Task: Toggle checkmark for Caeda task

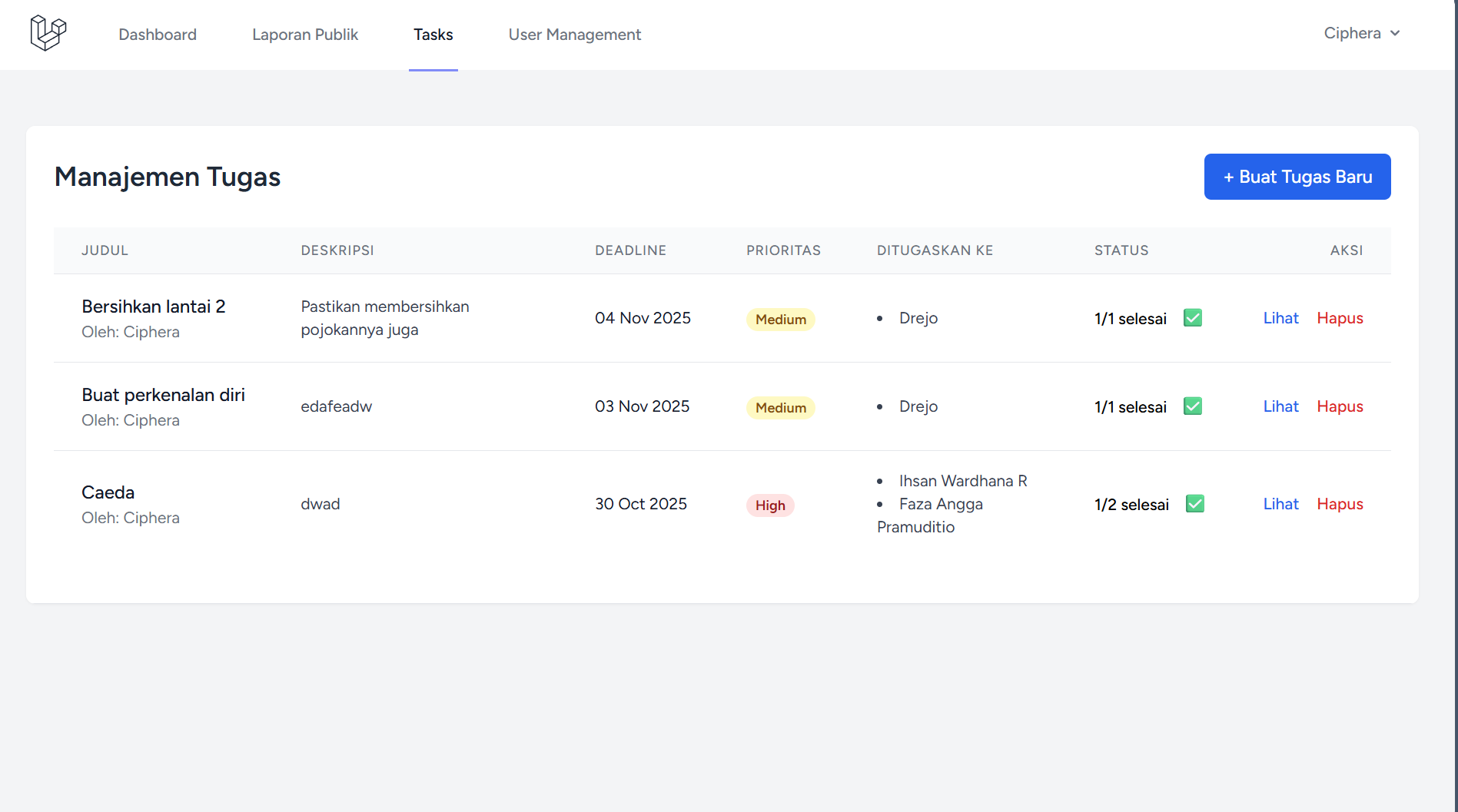Action: click(x=1195, y=504)
